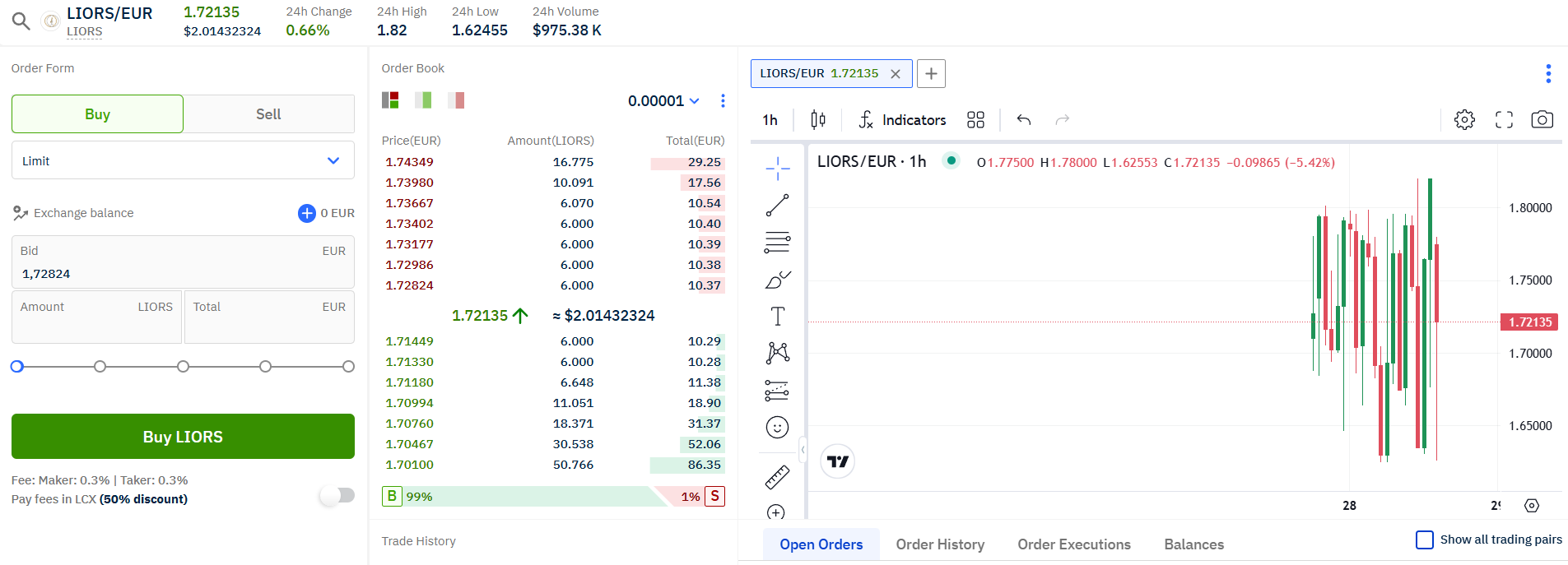Viewport: 1568px width, 565px height.
Task: Open the Limit order type dropdown
Action: (x=183, y=160)
